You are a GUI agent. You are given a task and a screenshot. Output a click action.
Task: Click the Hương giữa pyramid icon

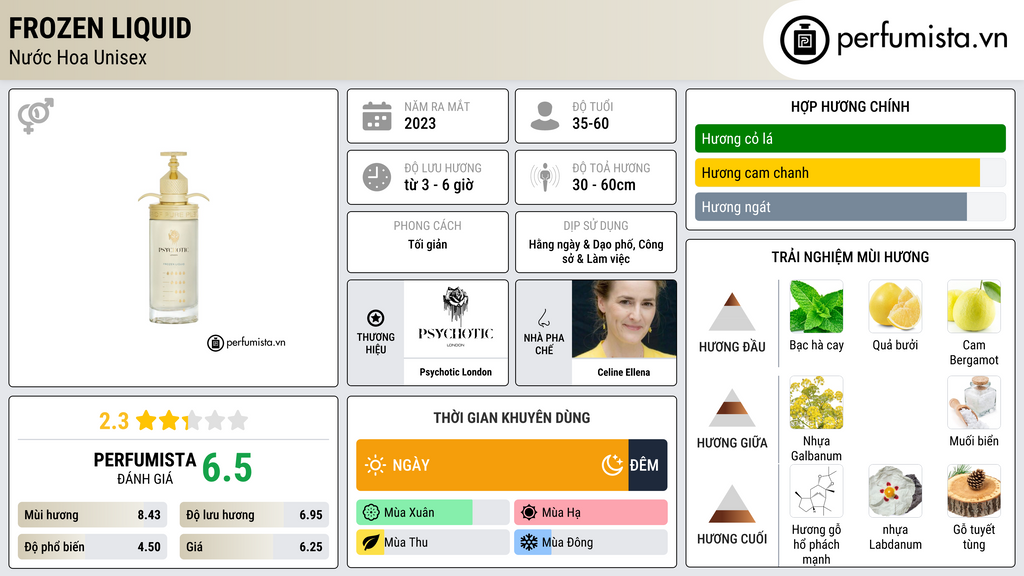(x=732, y=408)
